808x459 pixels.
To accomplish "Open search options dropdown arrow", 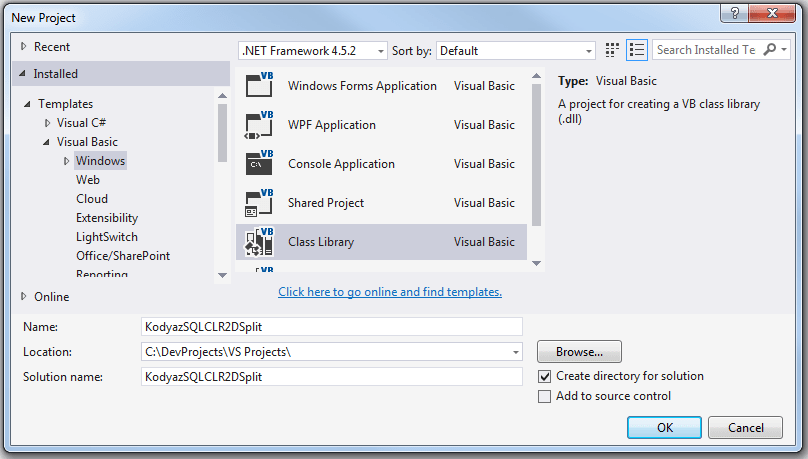I will (784, 49).
